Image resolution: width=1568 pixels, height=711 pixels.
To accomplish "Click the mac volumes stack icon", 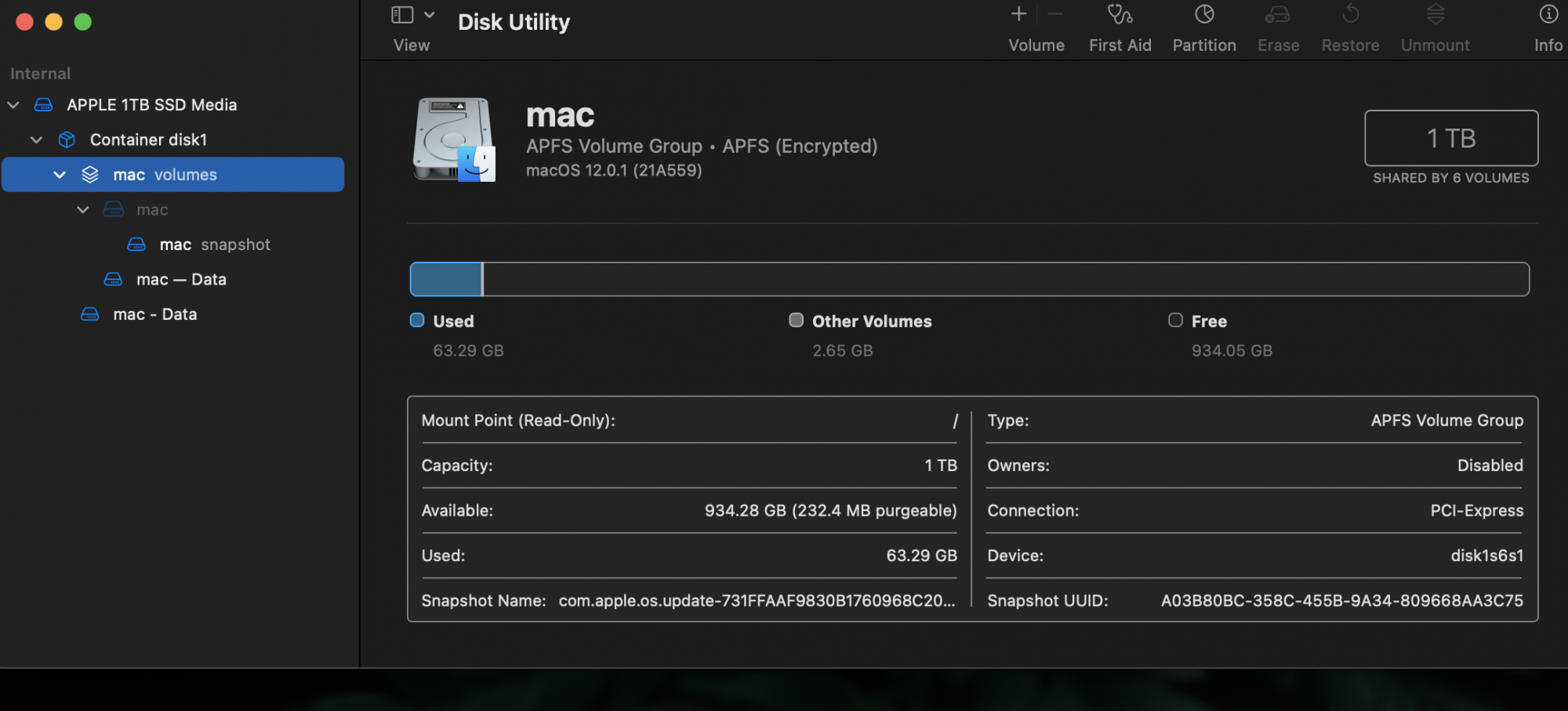I will click(x=90, y=175).
